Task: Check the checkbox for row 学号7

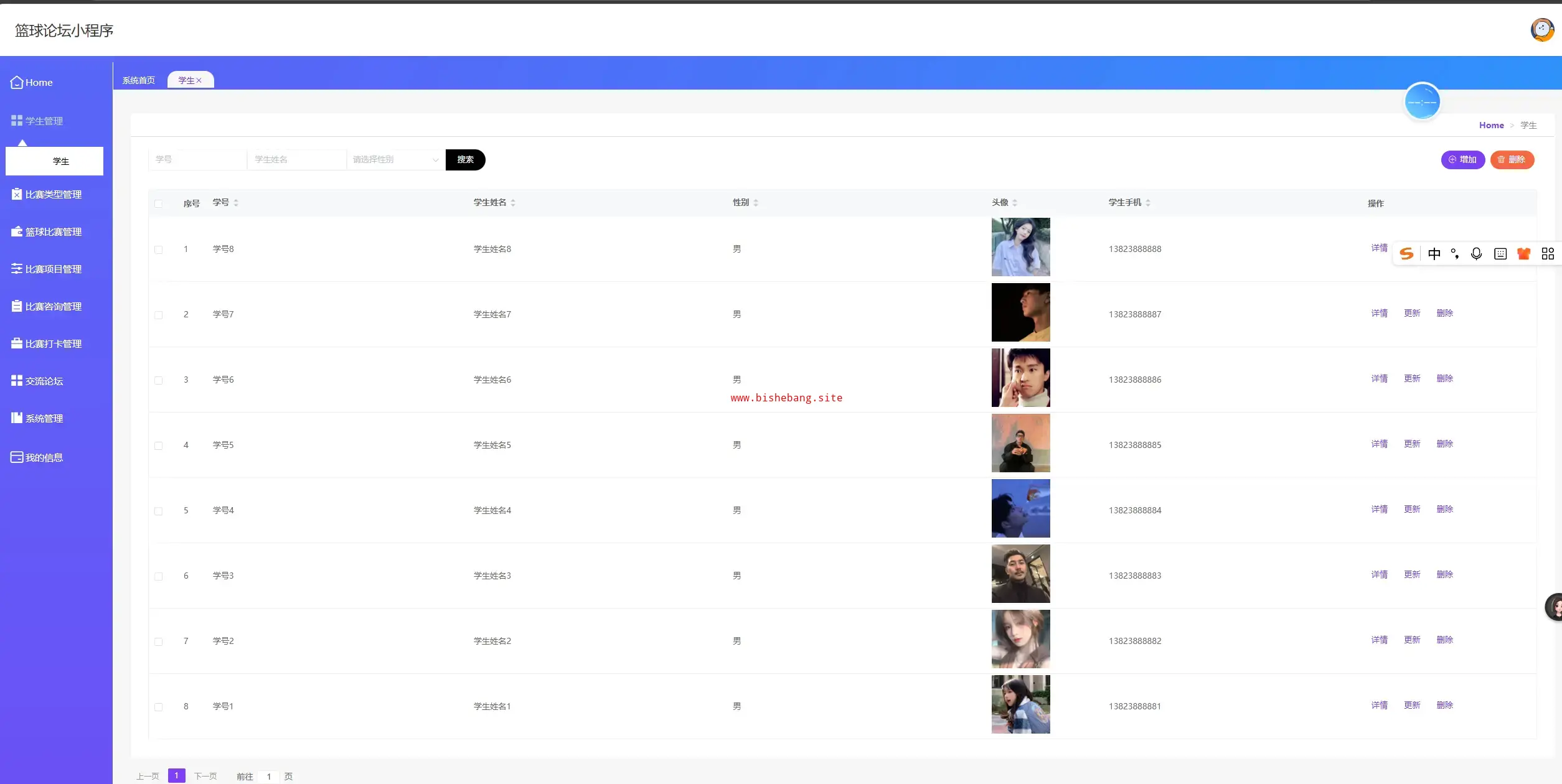Action: point(159,315)
